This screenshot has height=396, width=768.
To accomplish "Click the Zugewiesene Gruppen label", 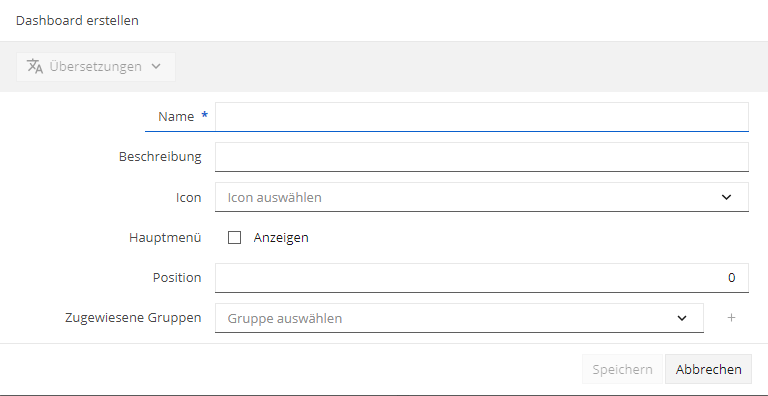I will tap(133, 318).
